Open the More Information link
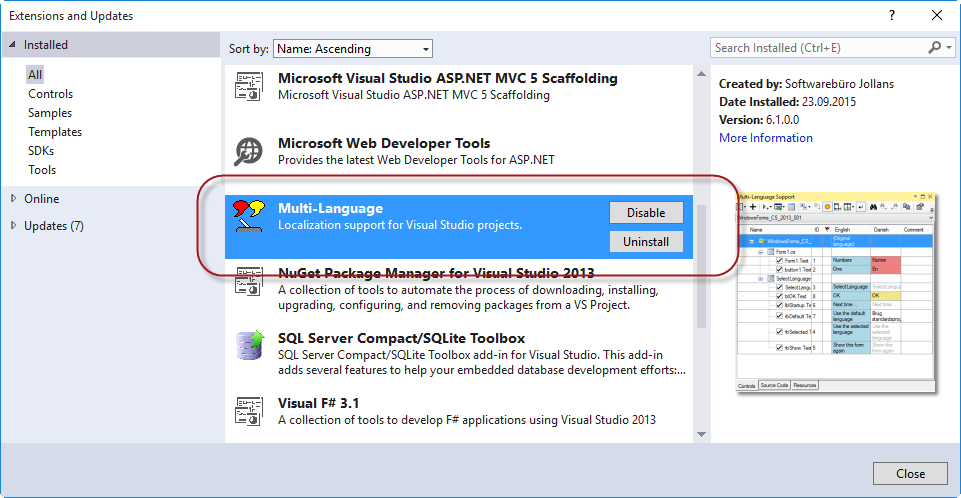This screenshot has height=498, width=961. (765, 138)
